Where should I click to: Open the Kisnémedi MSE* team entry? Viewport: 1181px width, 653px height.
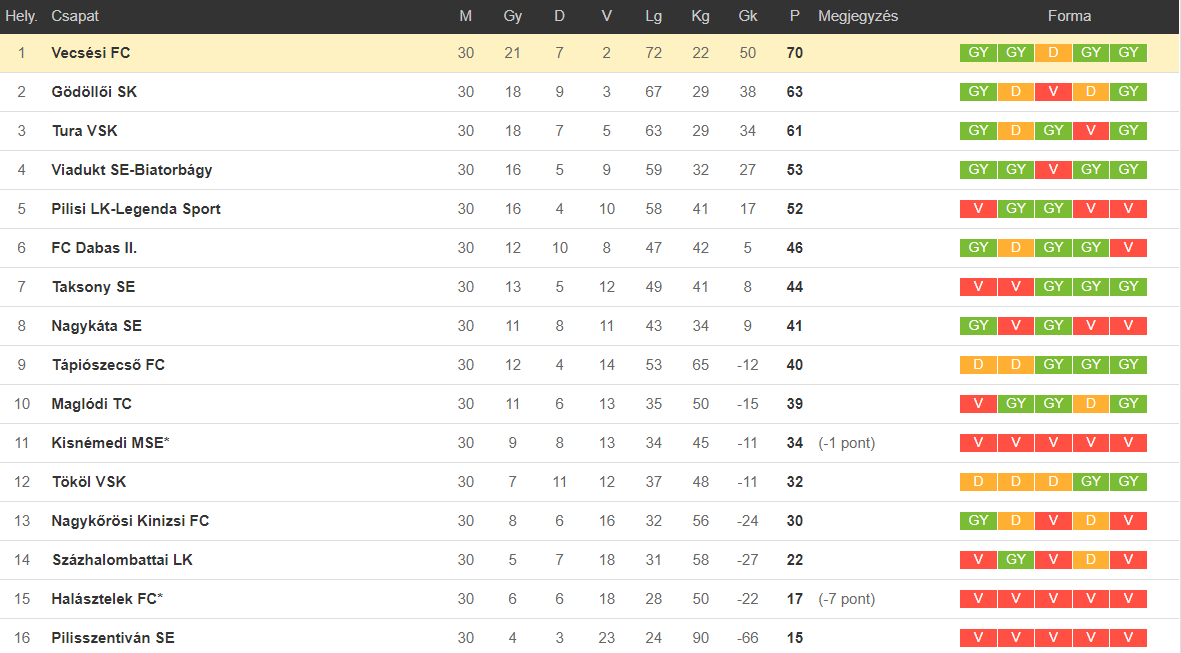coord(111,443)
